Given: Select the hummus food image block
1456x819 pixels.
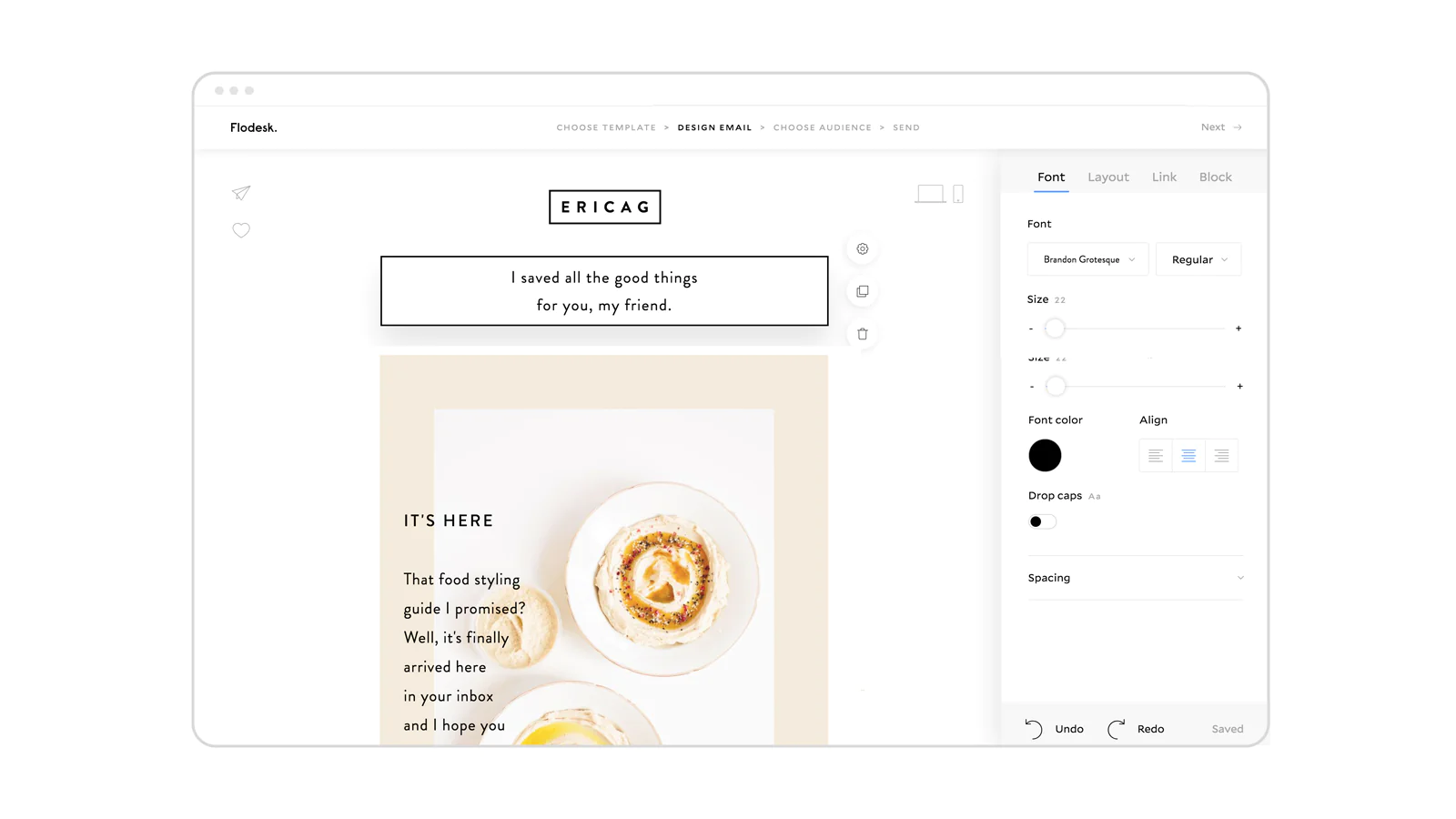Looking at the screenshot, I should click(604, 551).
